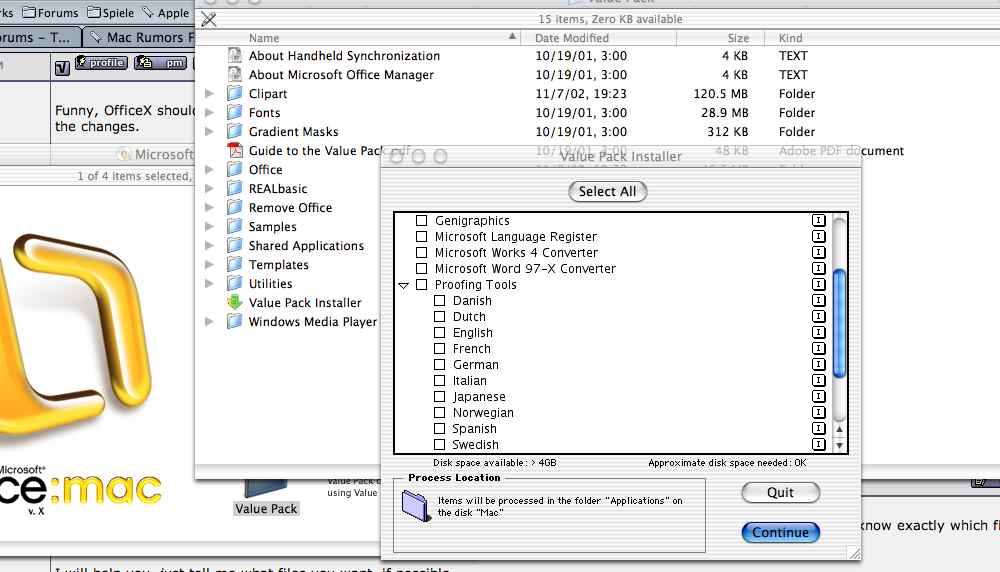The width and height of the screenshot is (1000, 572).
Task: Select the Samples folder icon
Action: coord(235,226)
